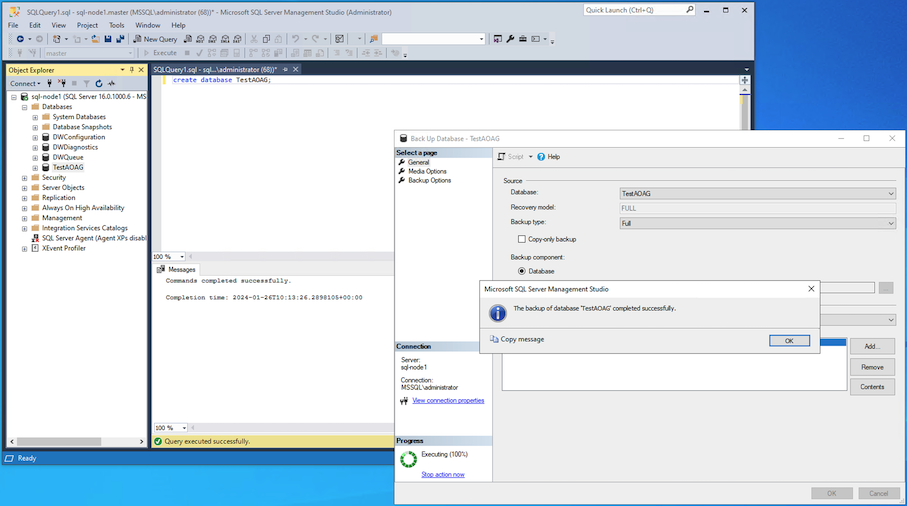This screenshot has width=907, height=506.
Task: Open the Window menu
Action: [x=148, y=25]
